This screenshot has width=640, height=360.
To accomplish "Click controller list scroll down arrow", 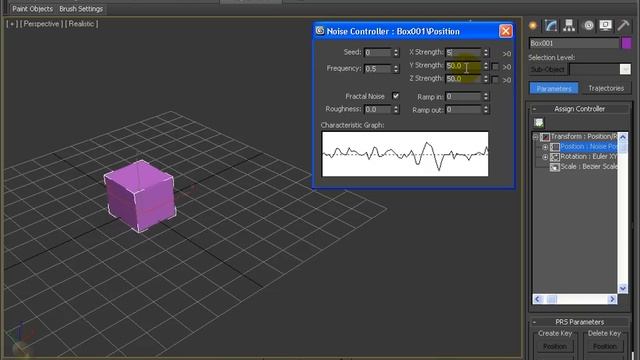I will [x=623, y=288].
